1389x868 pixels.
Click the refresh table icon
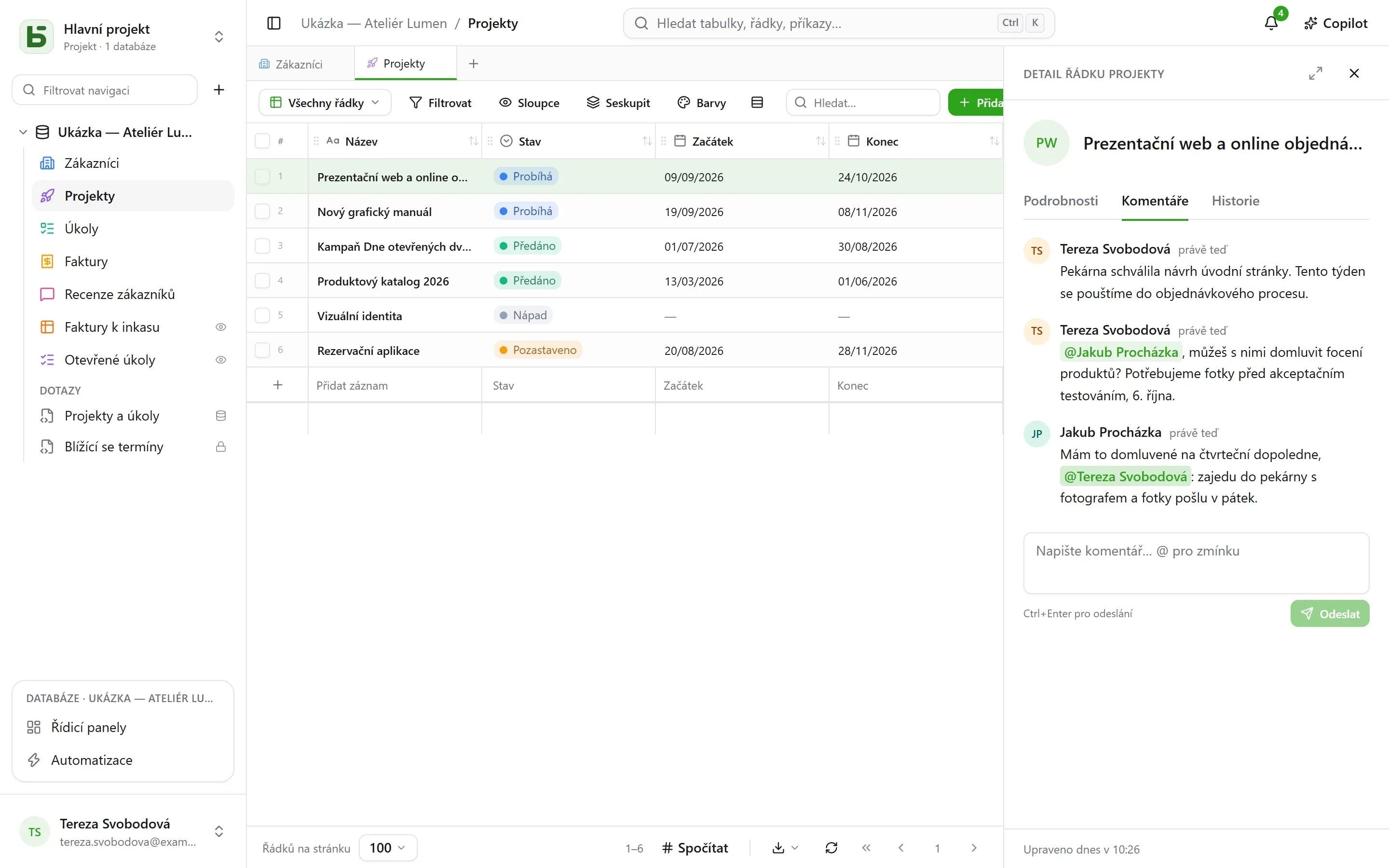click(x=831, y=848)
